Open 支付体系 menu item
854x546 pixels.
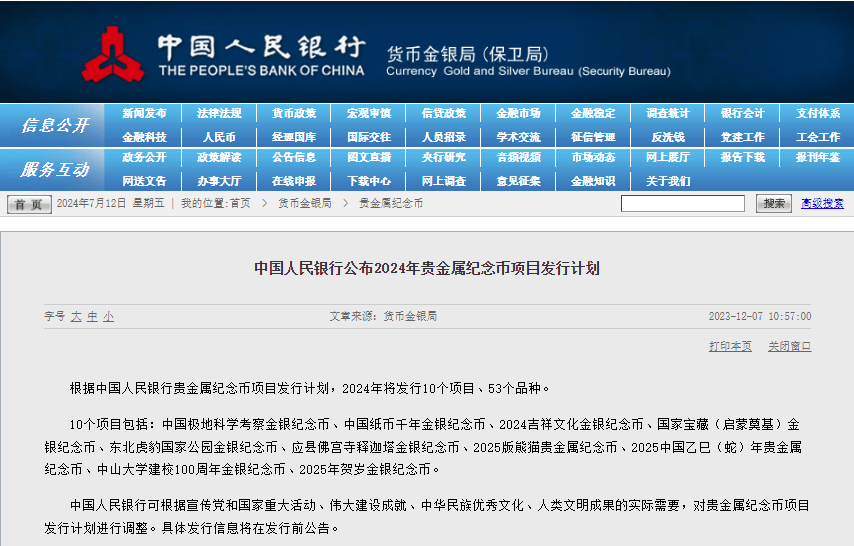pyautogui.click(x=818, y=113)
